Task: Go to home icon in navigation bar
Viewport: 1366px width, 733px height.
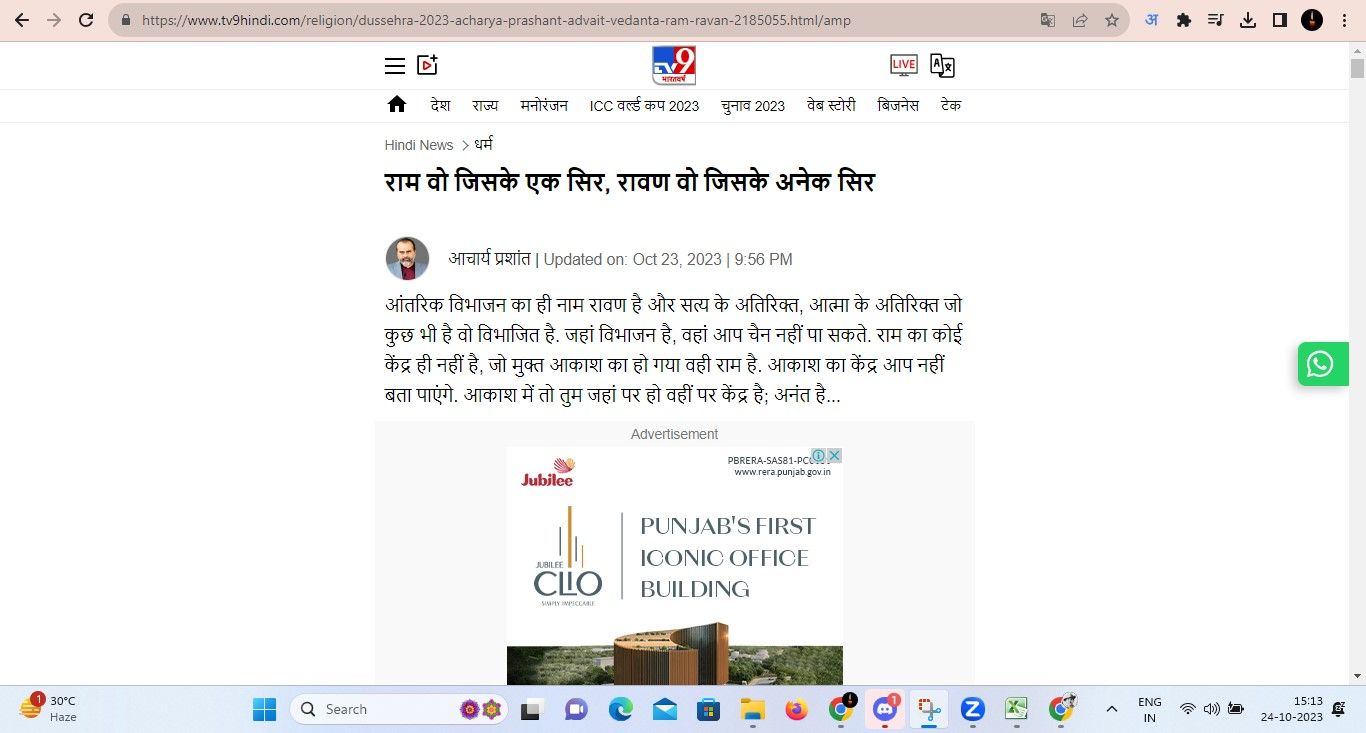Action: click(397, 104)
